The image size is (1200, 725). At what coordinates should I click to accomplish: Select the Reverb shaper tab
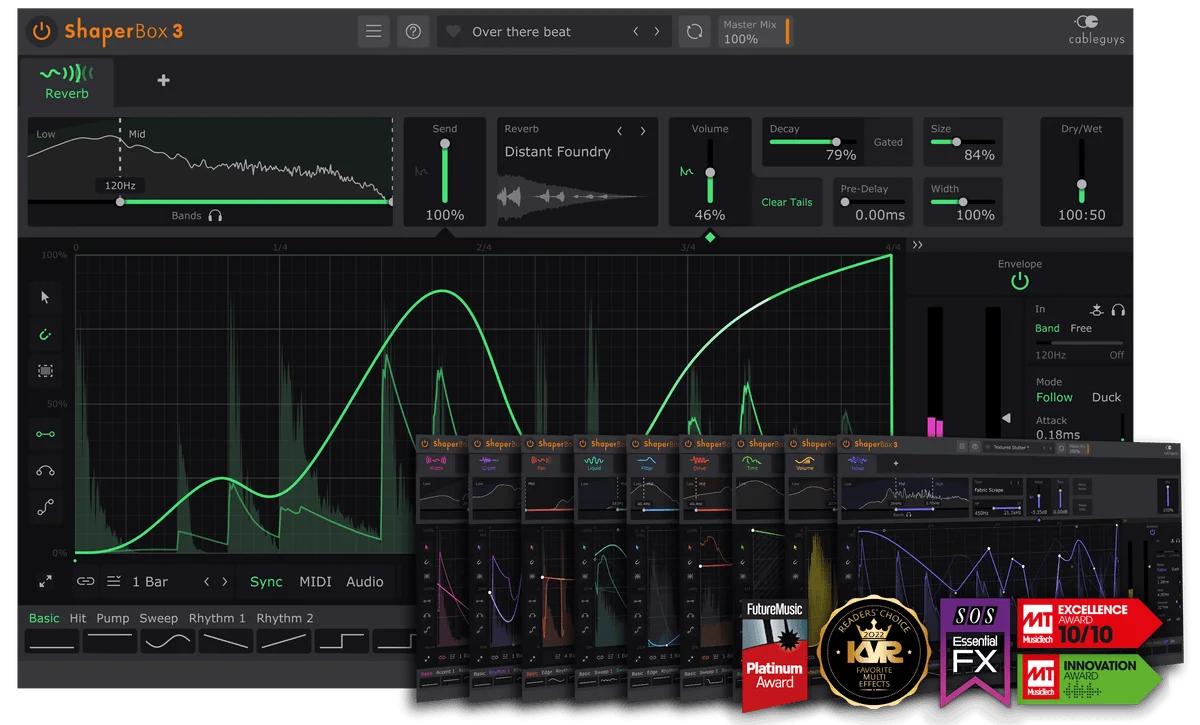point(67,82)
